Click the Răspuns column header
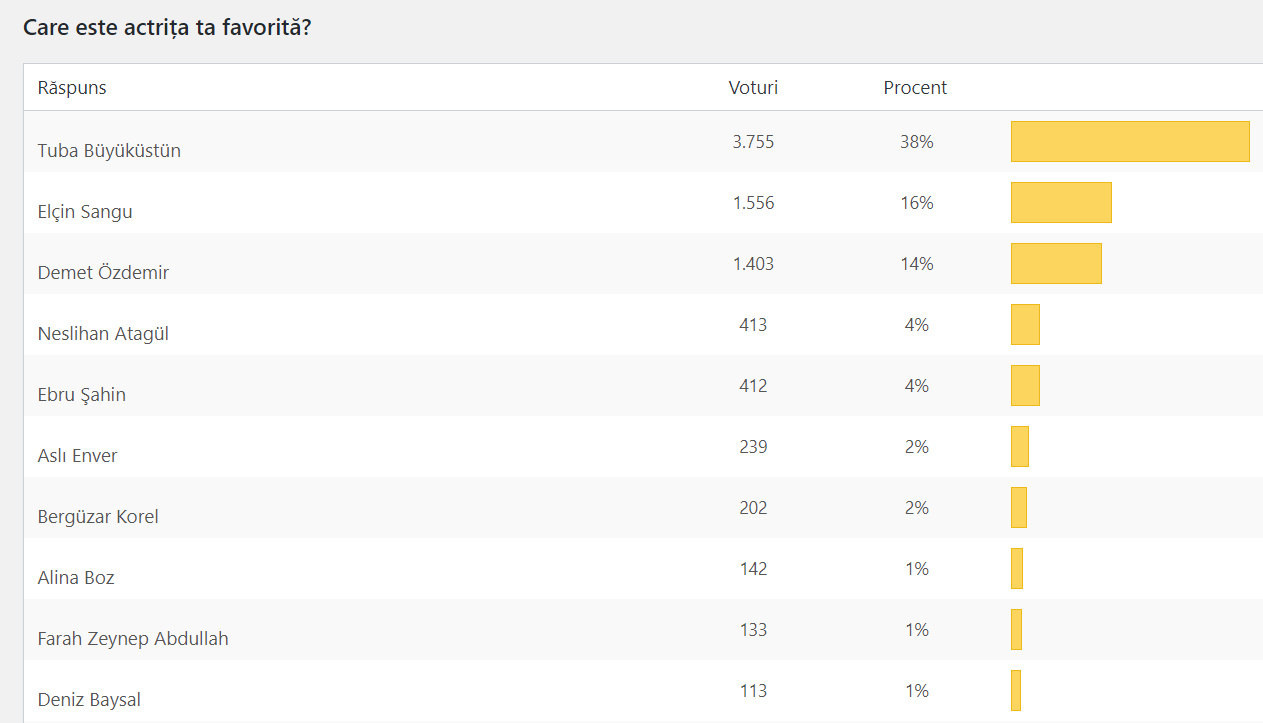Image resolution: width=1263 pixels, height=723 pixels. click(72, 88)
